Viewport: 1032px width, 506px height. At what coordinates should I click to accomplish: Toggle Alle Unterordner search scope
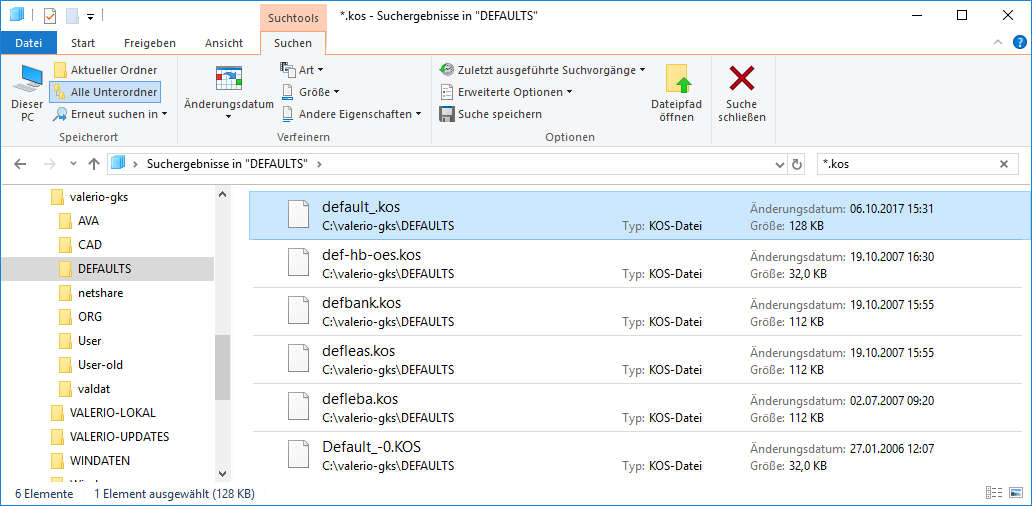tap(106, 92)
